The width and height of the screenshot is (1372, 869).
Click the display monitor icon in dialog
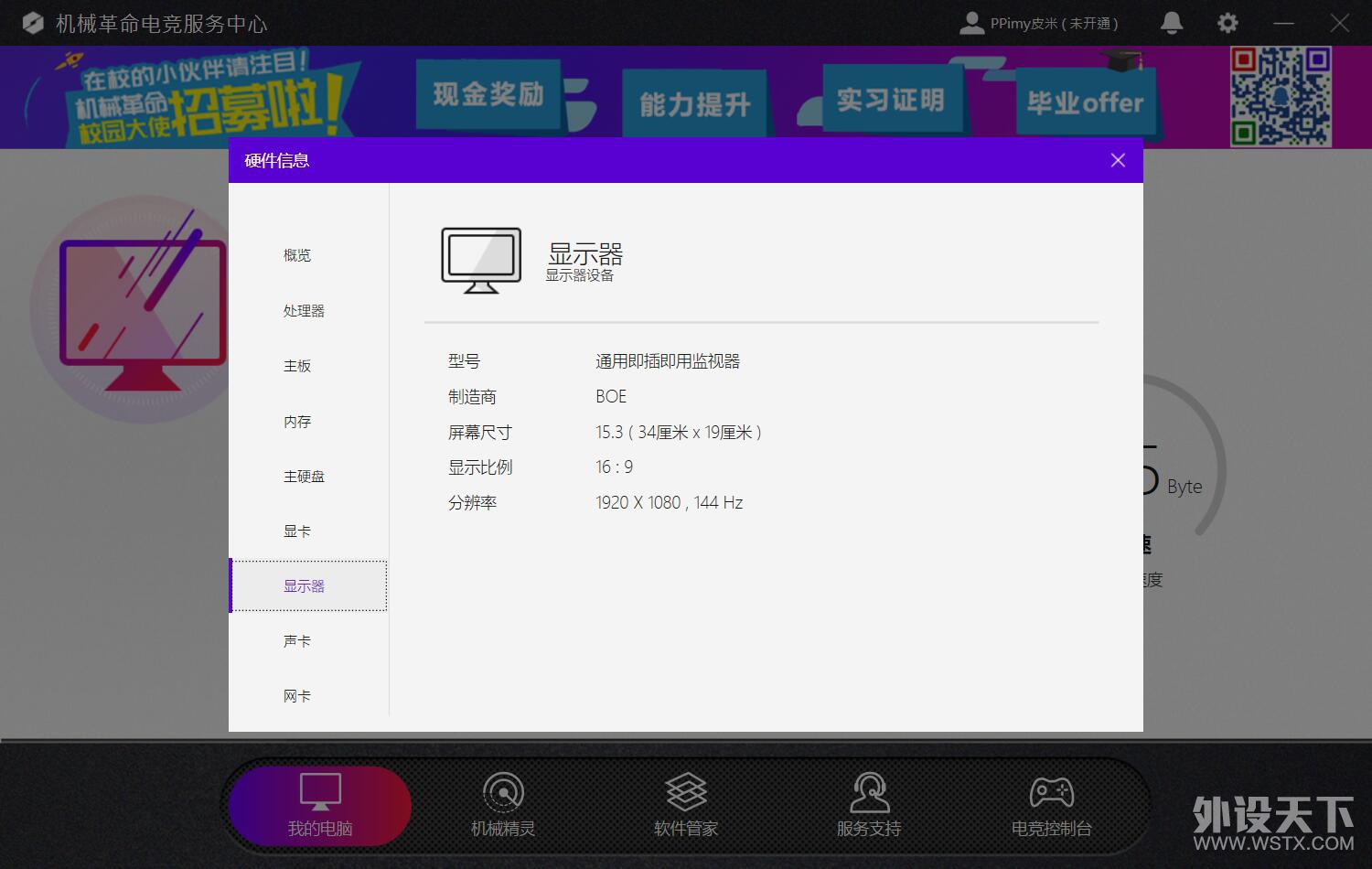pyautogui.click(x=481, y=261)
